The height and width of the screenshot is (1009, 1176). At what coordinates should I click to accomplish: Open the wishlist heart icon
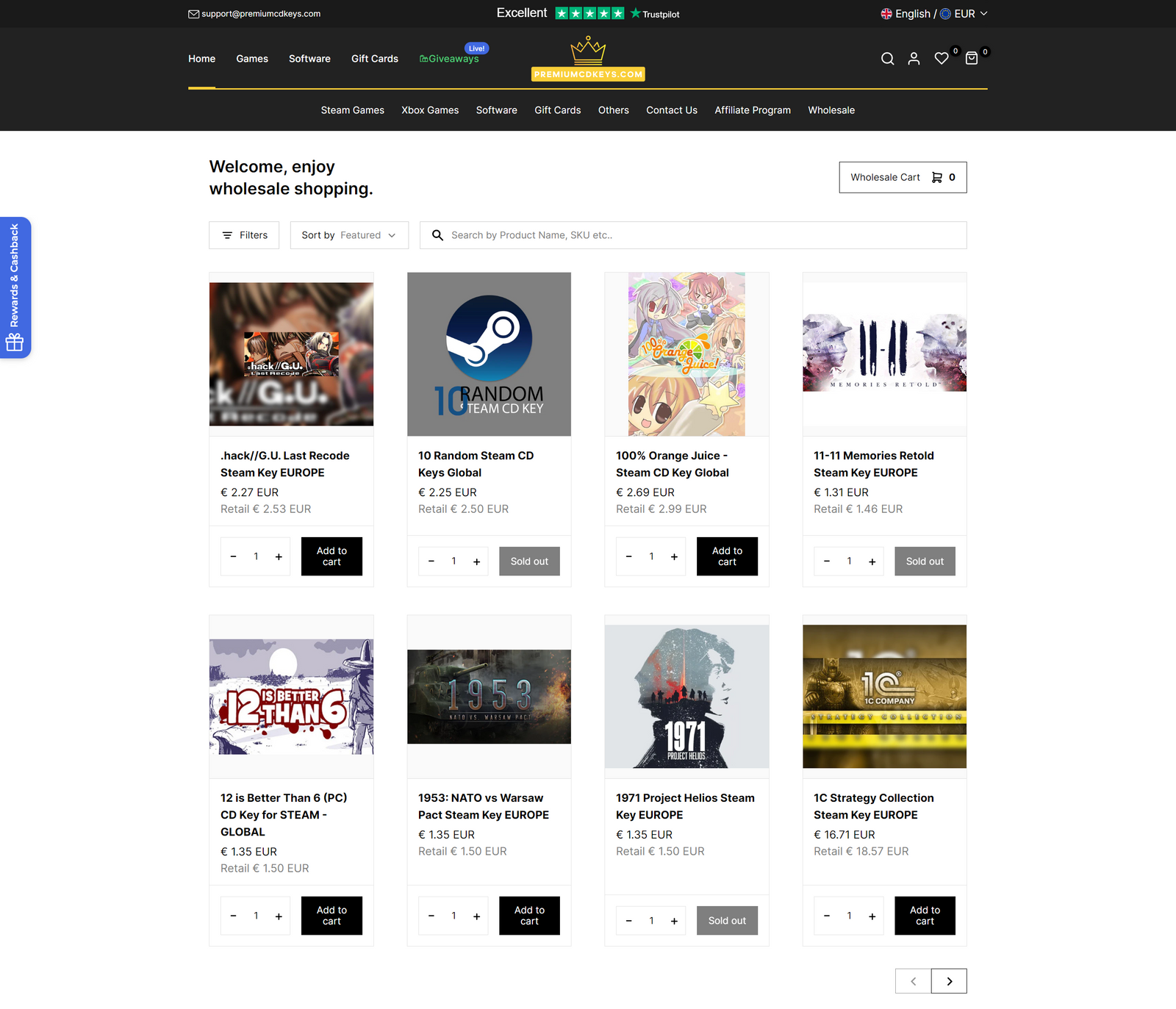pyautogui.click(x=942, y=59)
